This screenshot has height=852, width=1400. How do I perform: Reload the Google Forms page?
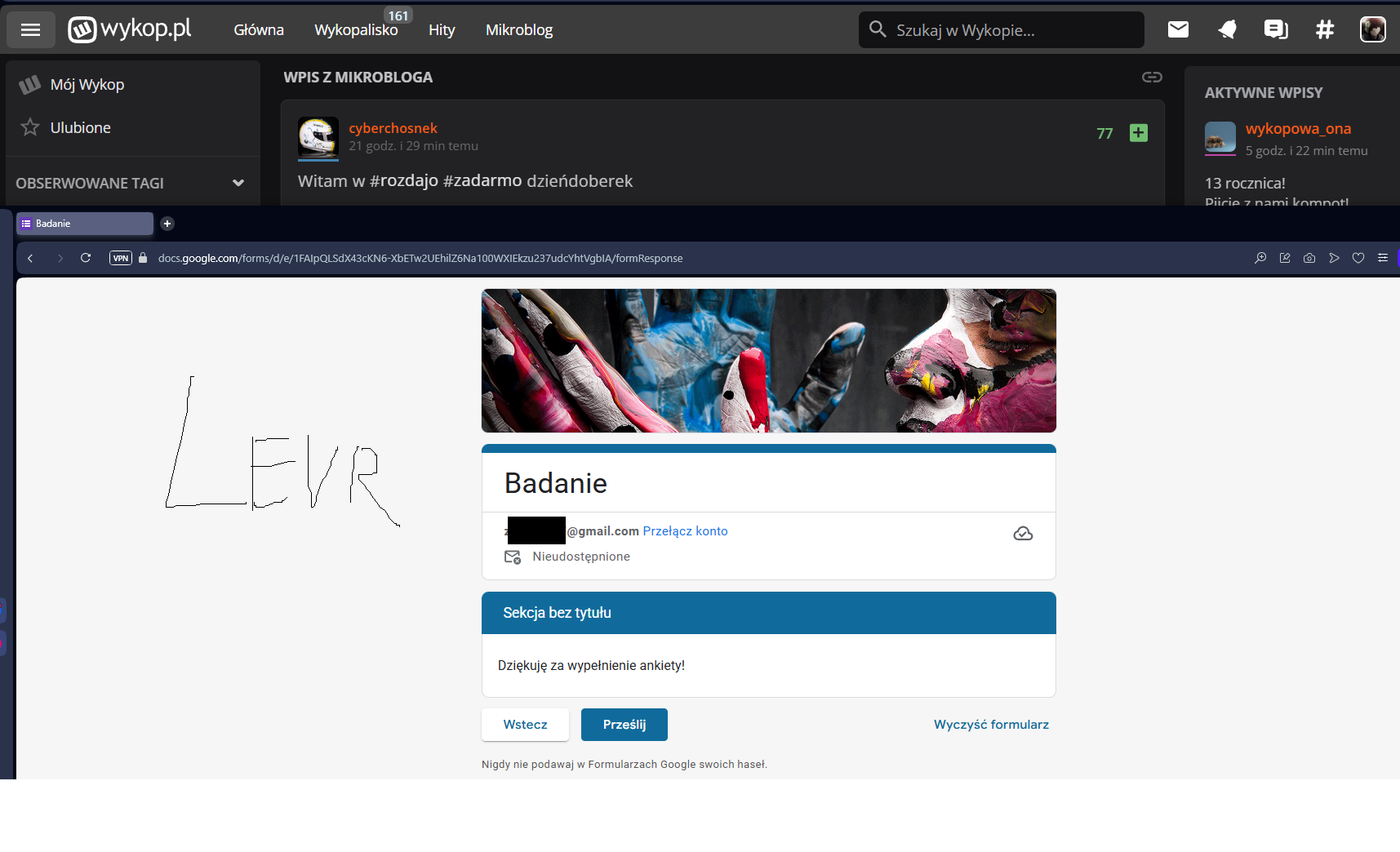point(86,258)
